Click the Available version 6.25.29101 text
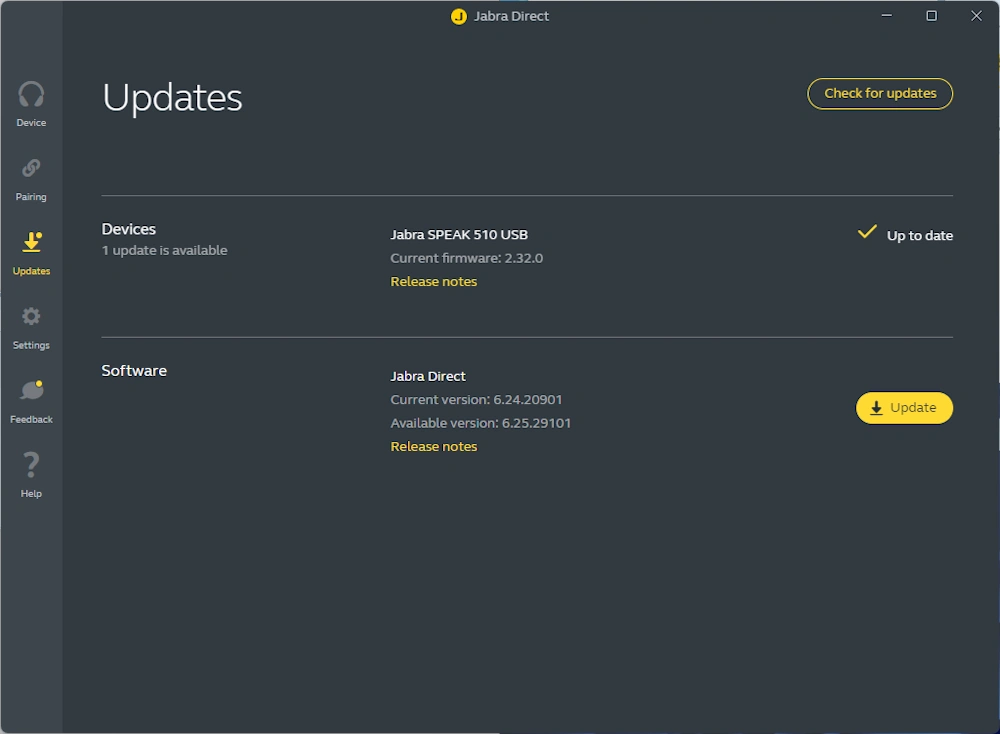Screen dimensions: 1000x734 point(480,423)
